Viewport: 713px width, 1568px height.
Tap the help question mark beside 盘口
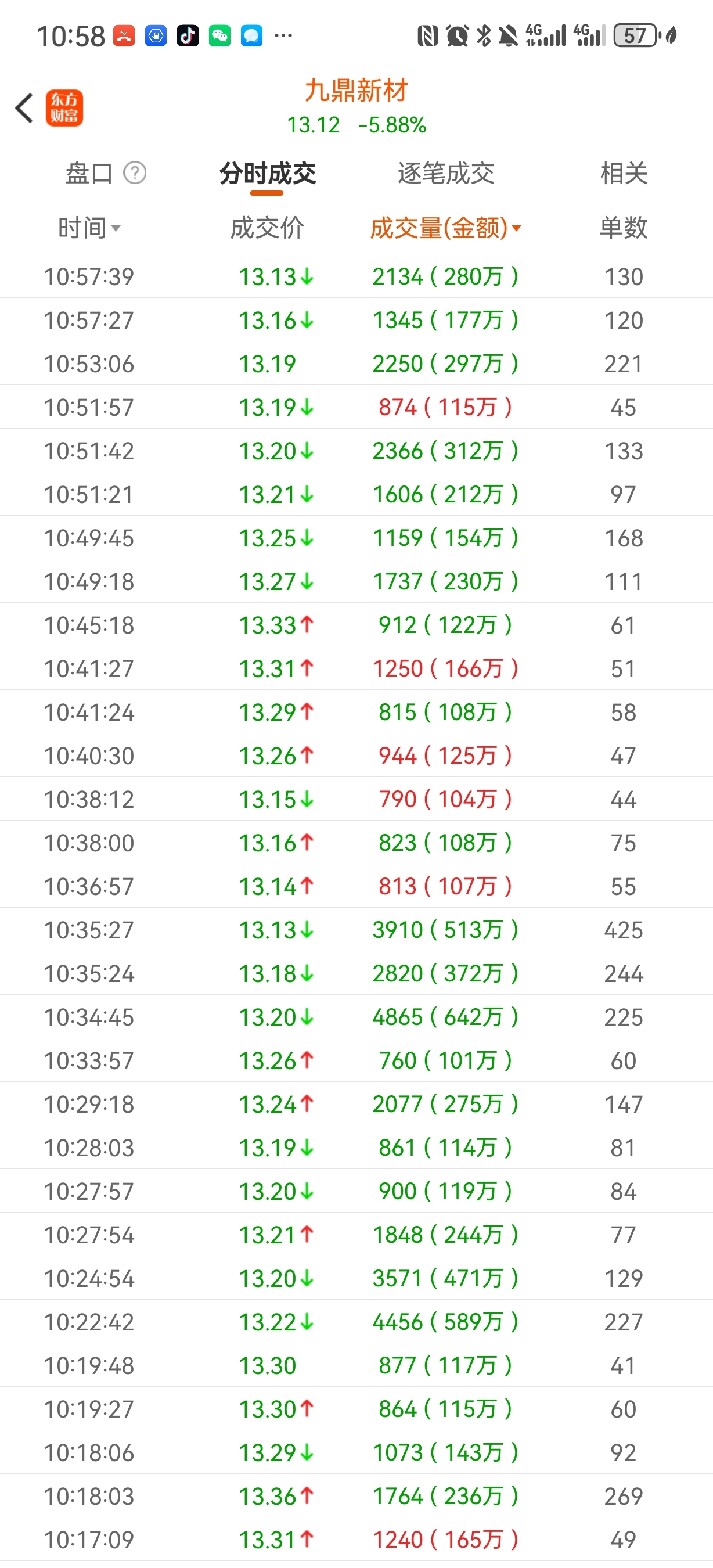click(x=135, y=173)
